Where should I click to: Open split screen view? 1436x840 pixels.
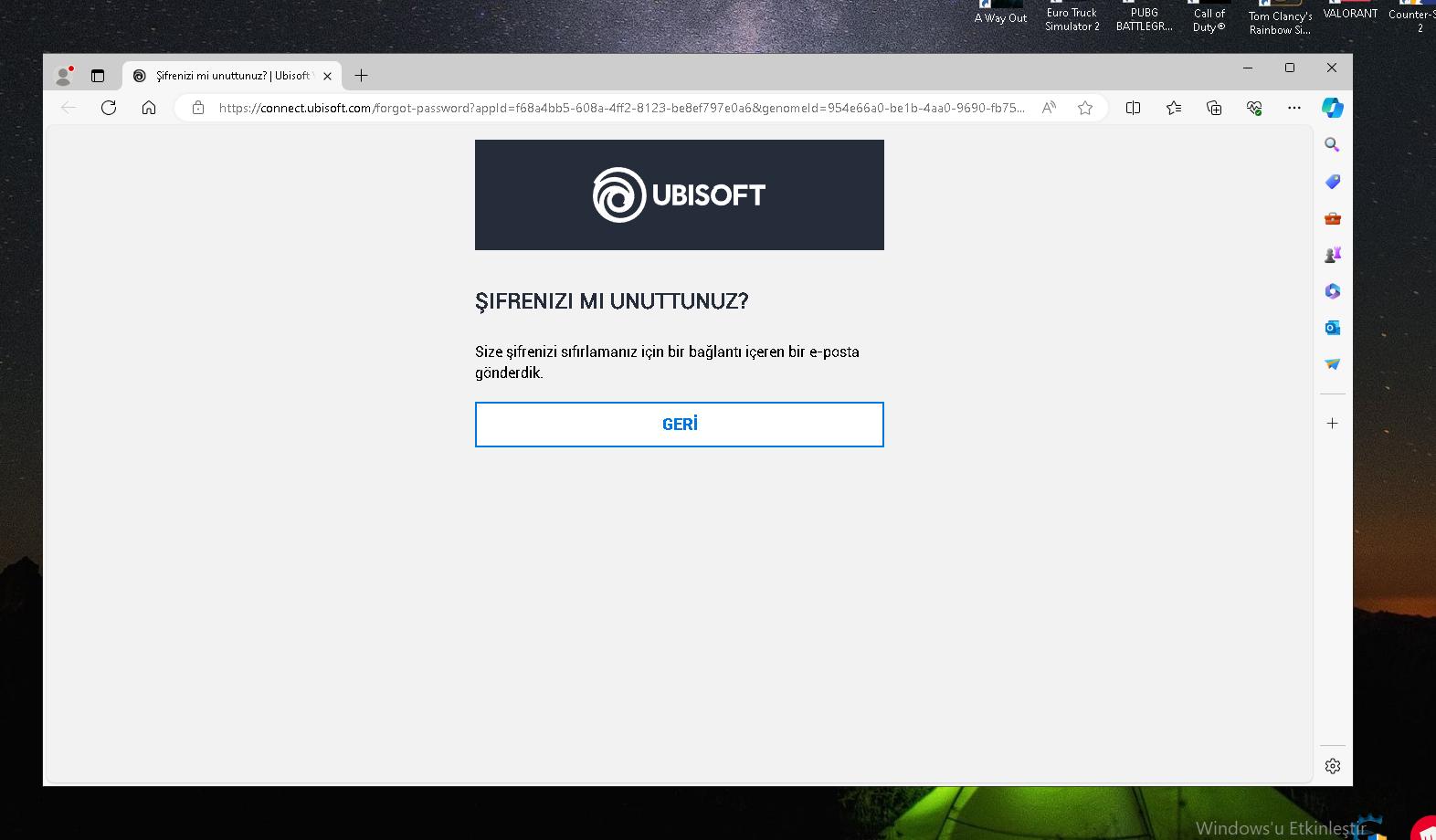click(1133, 108)
